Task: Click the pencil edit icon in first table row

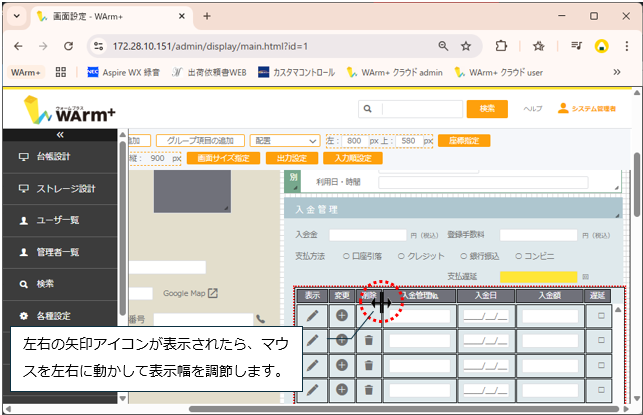Action: [x=313, y=315]
